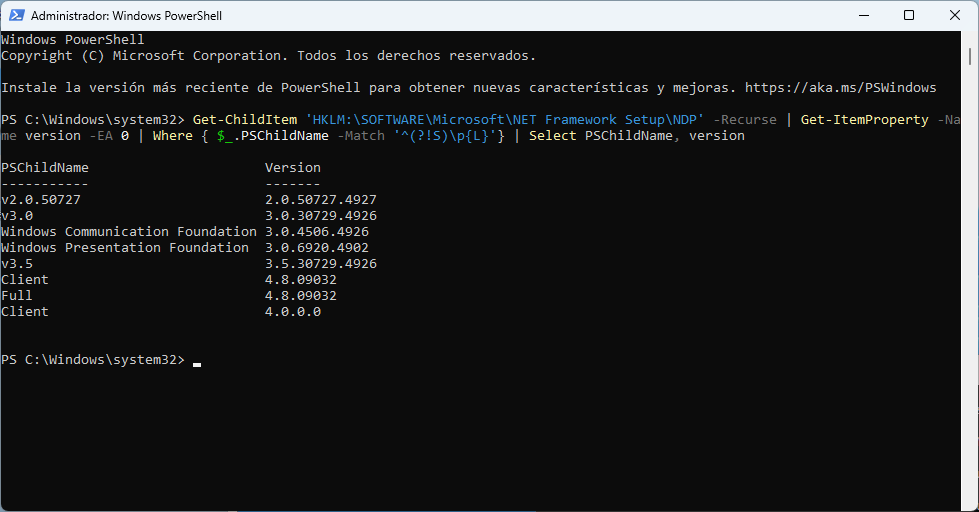Screen dimensions: 979x512
Task: Click 'Windows Presentation Foundation' entry
Action: pyautogui.click(x=125, y=248)
